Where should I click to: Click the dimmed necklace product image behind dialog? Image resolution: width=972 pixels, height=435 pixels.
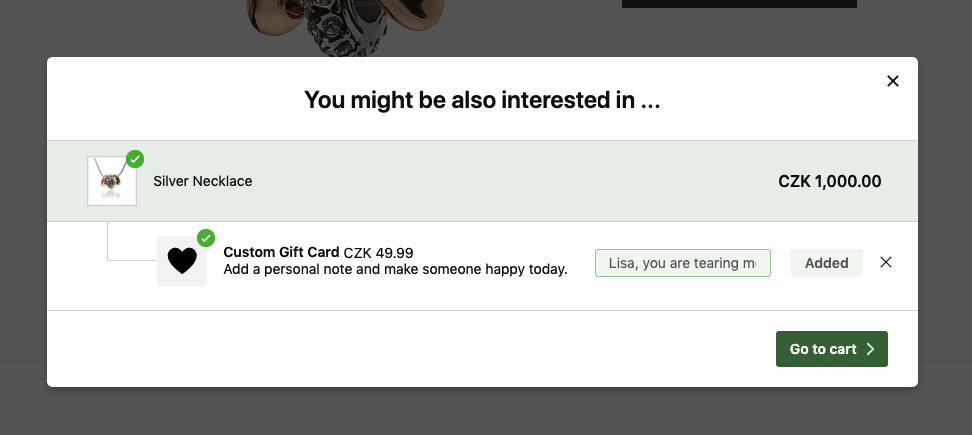point(346,28)
